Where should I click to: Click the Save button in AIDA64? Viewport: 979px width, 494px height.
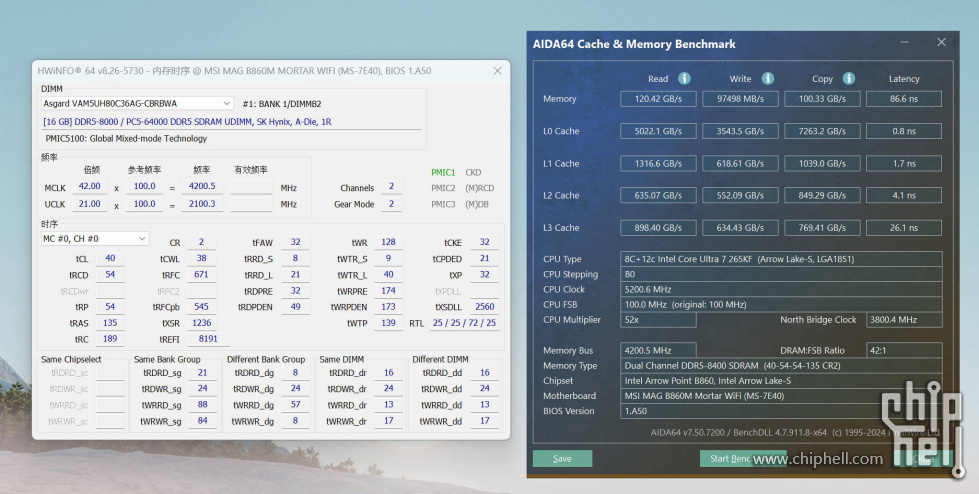click(x=562, y=458)
